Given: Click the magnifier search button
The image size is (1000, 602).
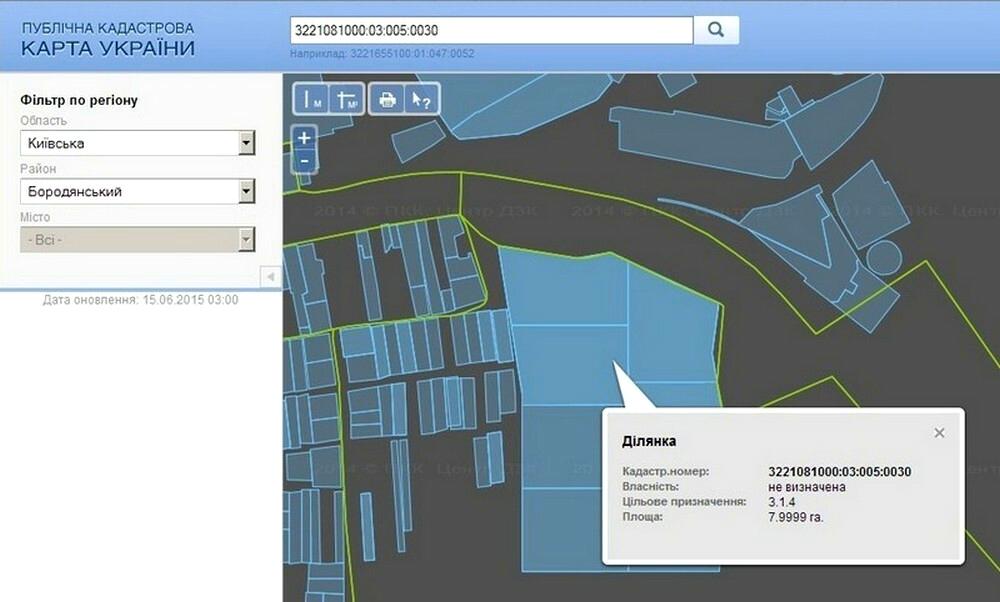Looking at the screenshot, I should coord(716,30).
